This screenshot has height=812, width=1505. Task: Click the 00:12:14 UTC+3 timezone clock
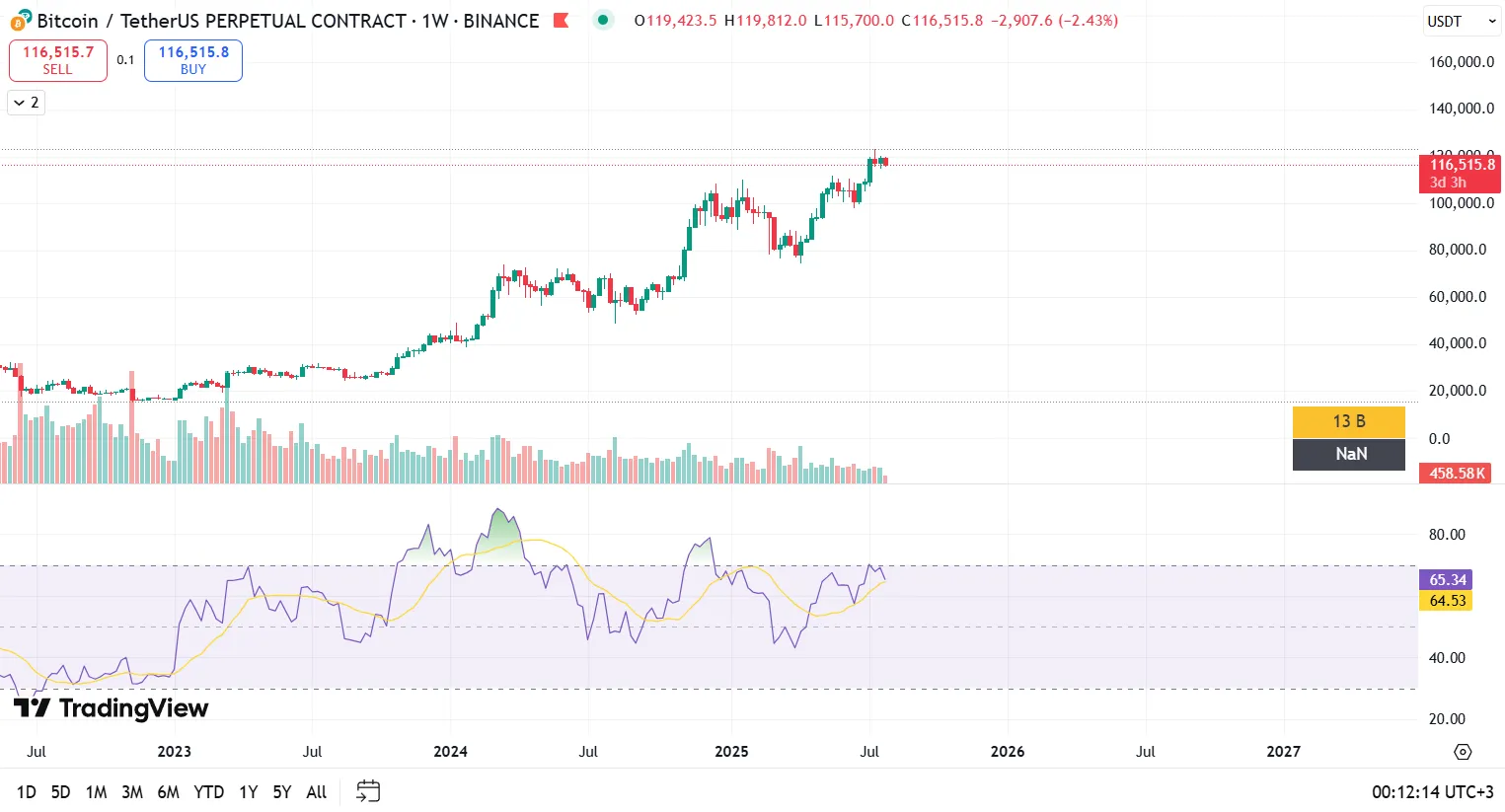pyautogui.click(x=1432, y=792)
